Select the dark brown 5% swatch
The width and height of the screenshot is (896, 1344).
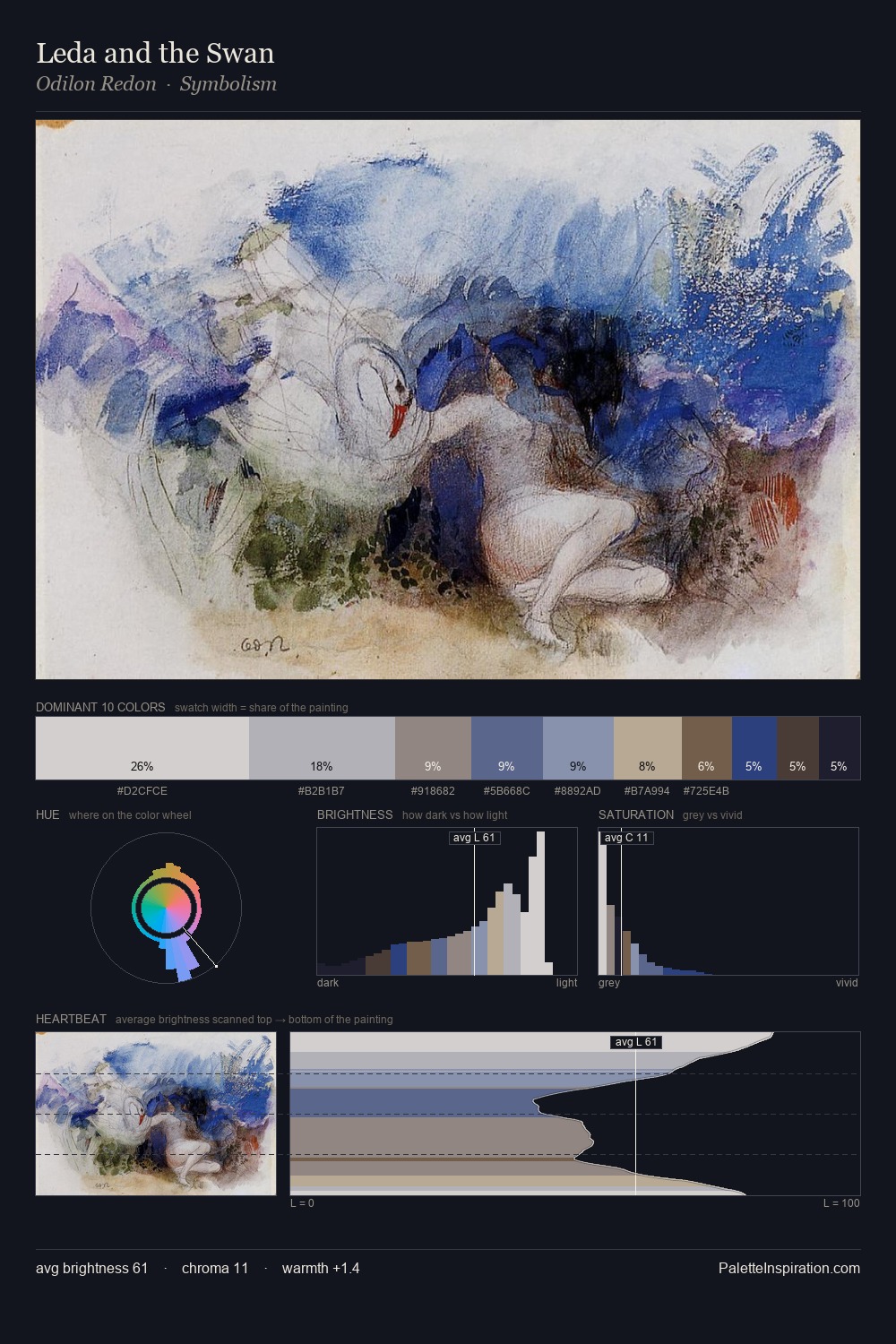coord(797,748)
